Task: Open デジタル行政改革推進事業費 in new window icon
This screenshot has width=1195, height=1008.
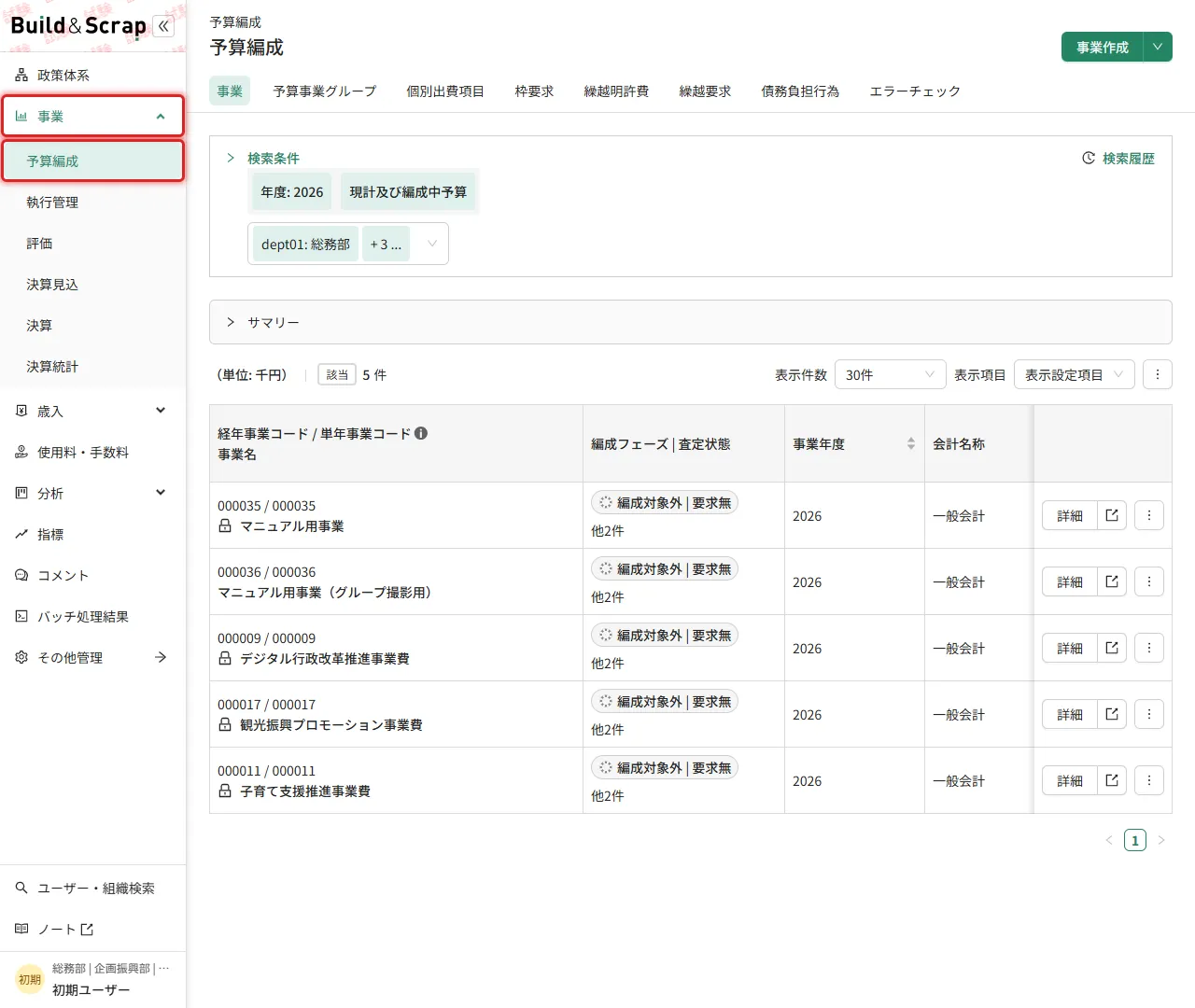Action: [1112, 649]
